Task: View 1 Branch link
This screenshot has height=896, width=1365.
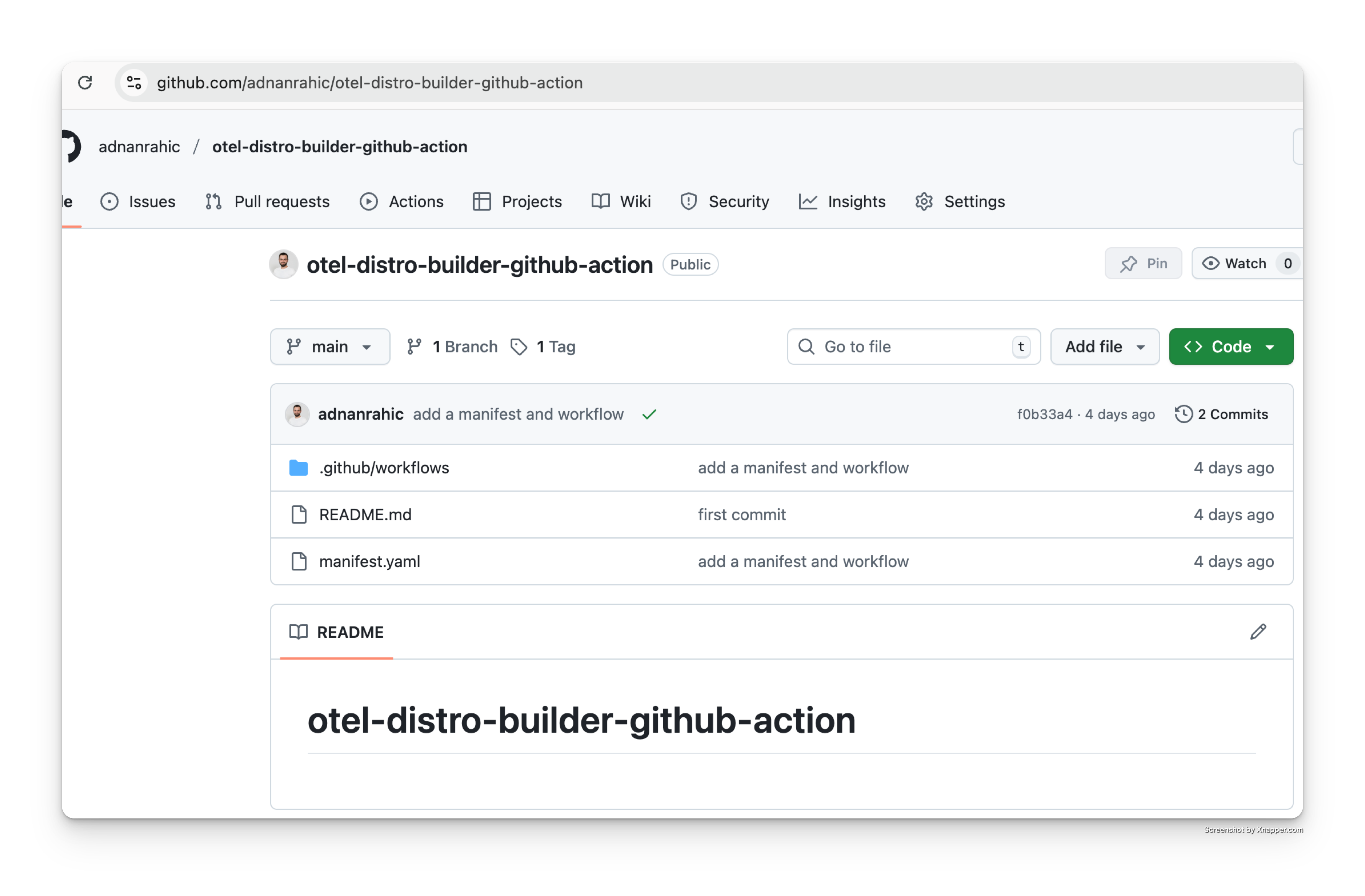Action: (452, 347)
